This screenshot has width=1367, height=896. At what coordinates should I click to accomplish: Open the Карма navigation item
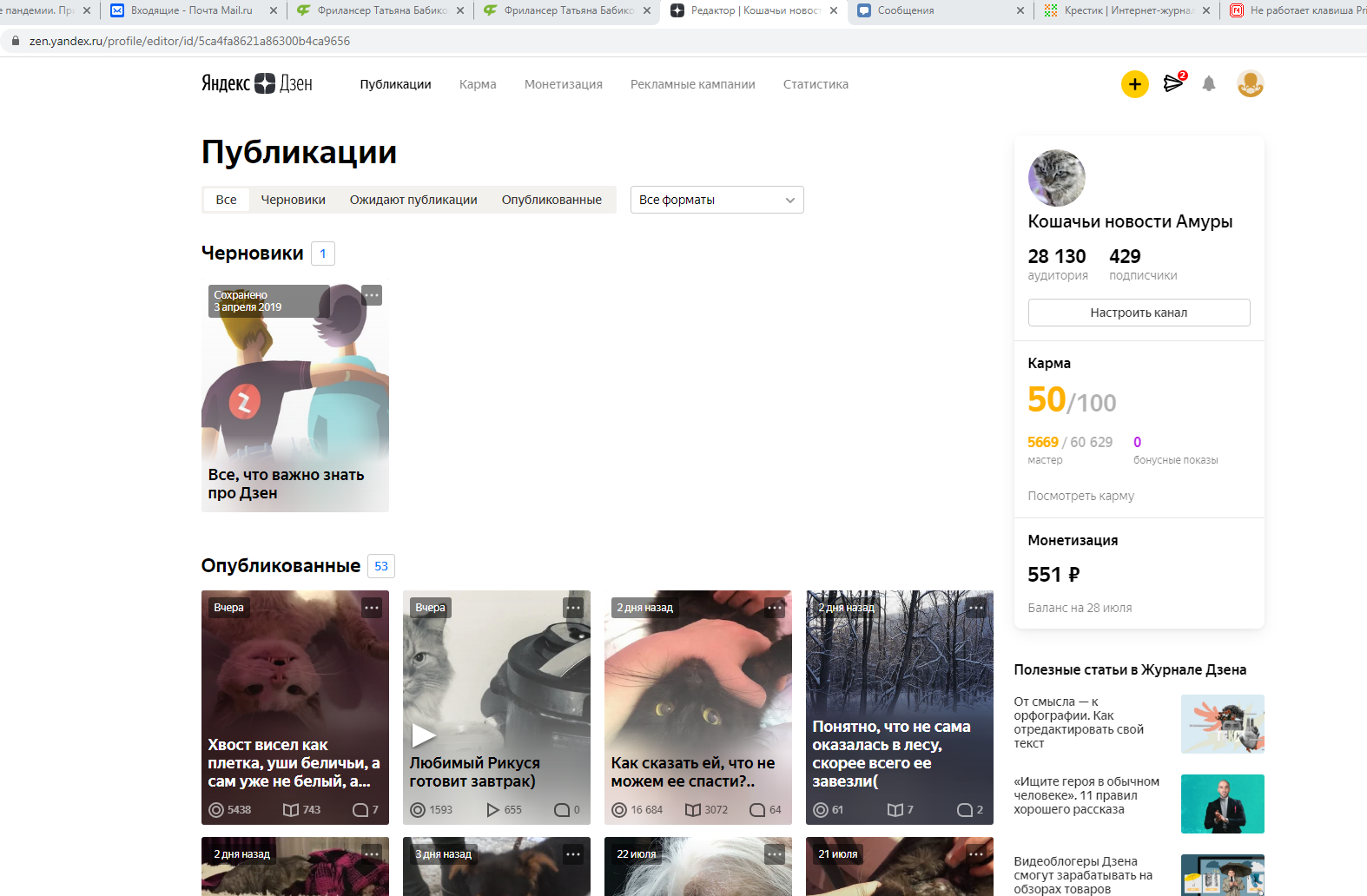pos(478,84)
